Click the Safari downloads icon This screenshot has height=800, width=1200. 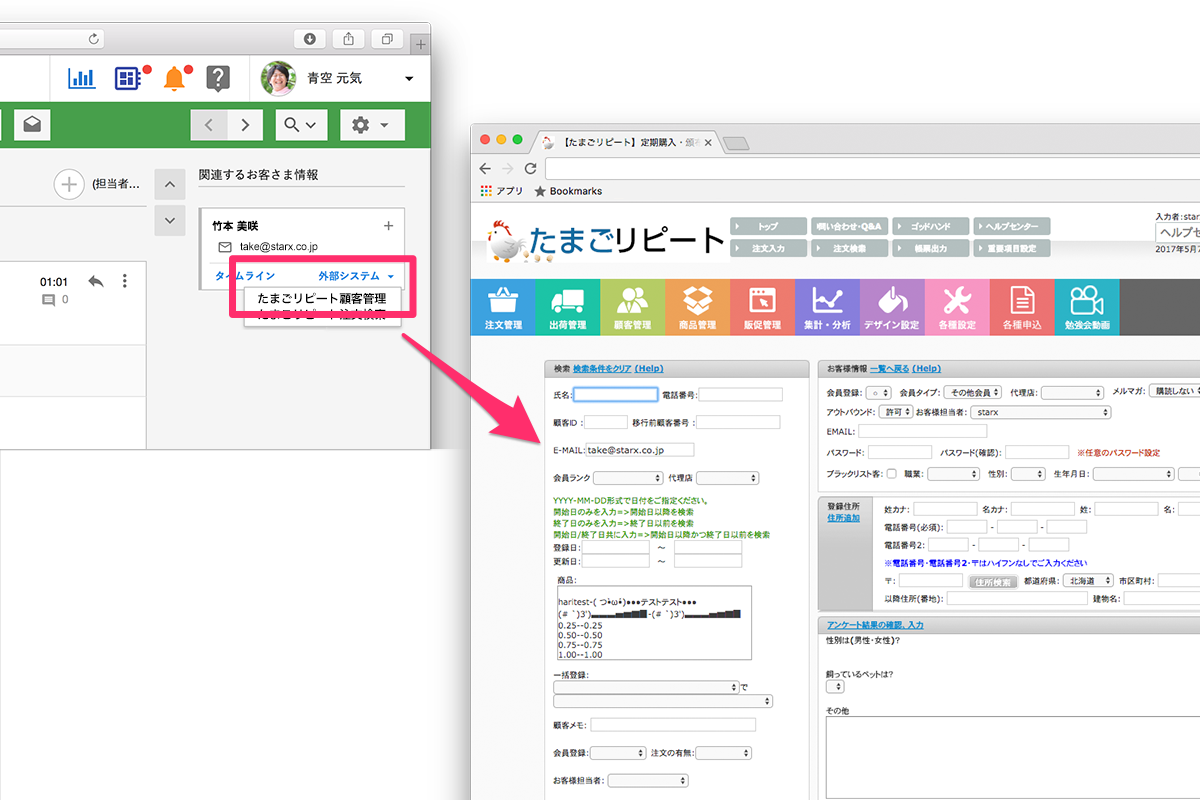(x=310, y=38)
